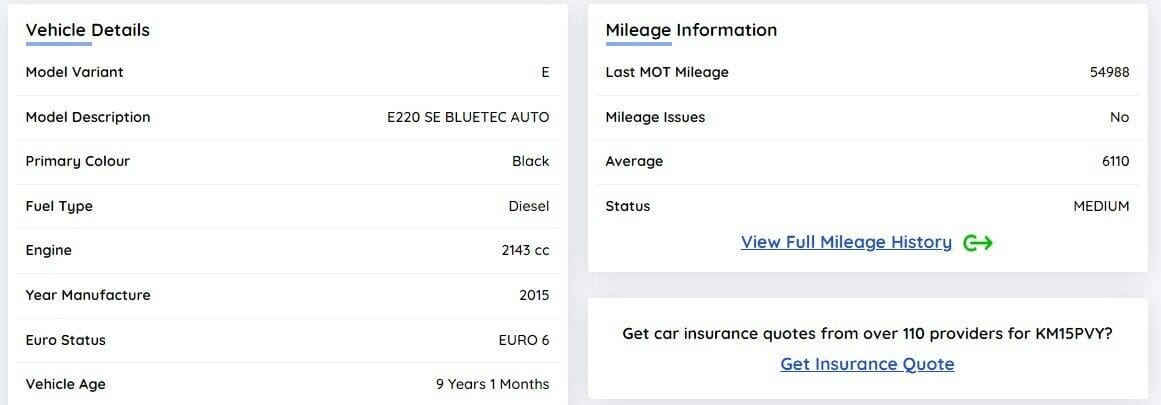Screen dimensions: 1161x405
Task: Select the engine size 2143 cc
Action: click(525, 250)
